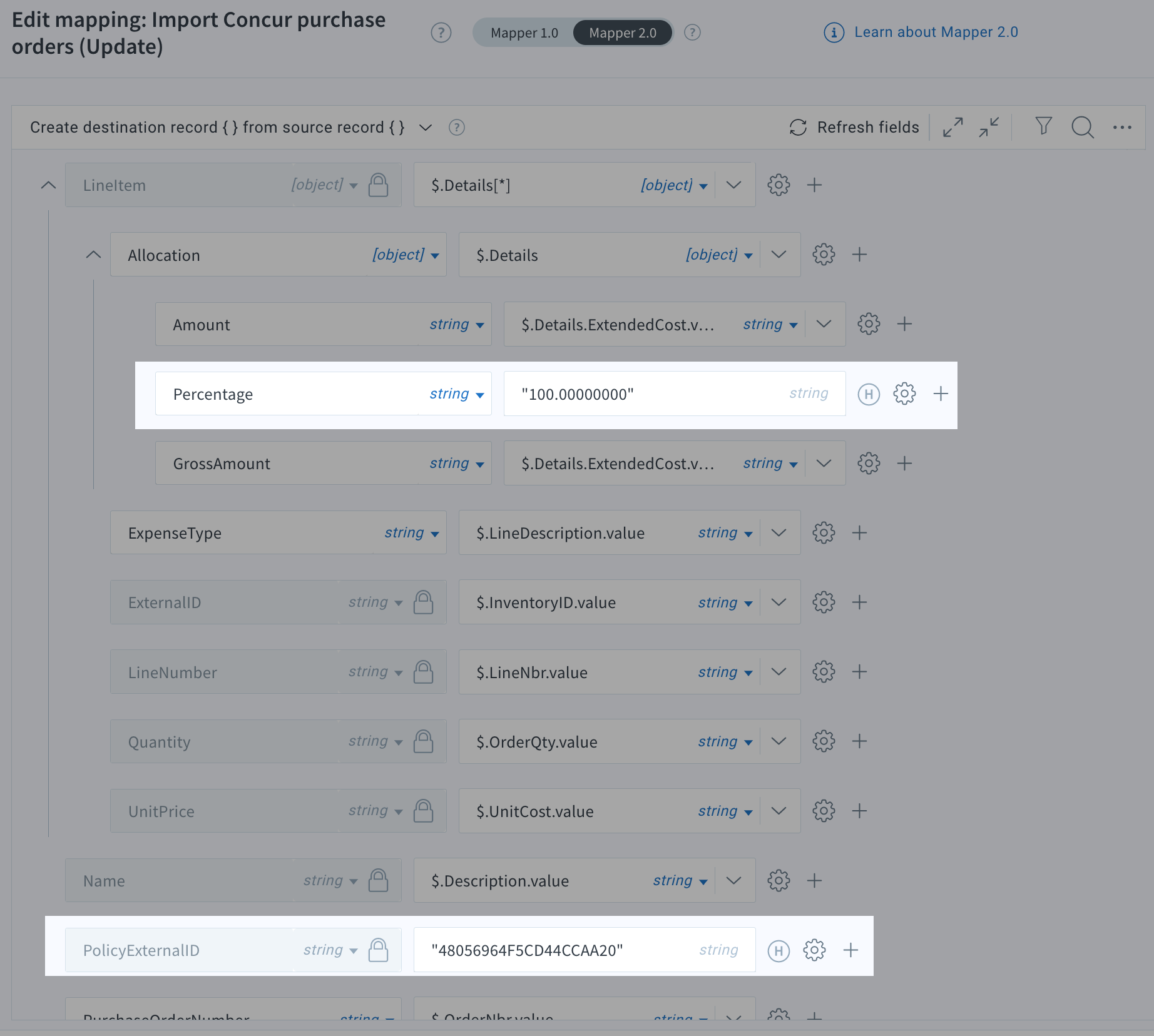This screenshot has width=1154, height=1036.
Task: Open settings gear for LineNumber row
Action: 824,672
